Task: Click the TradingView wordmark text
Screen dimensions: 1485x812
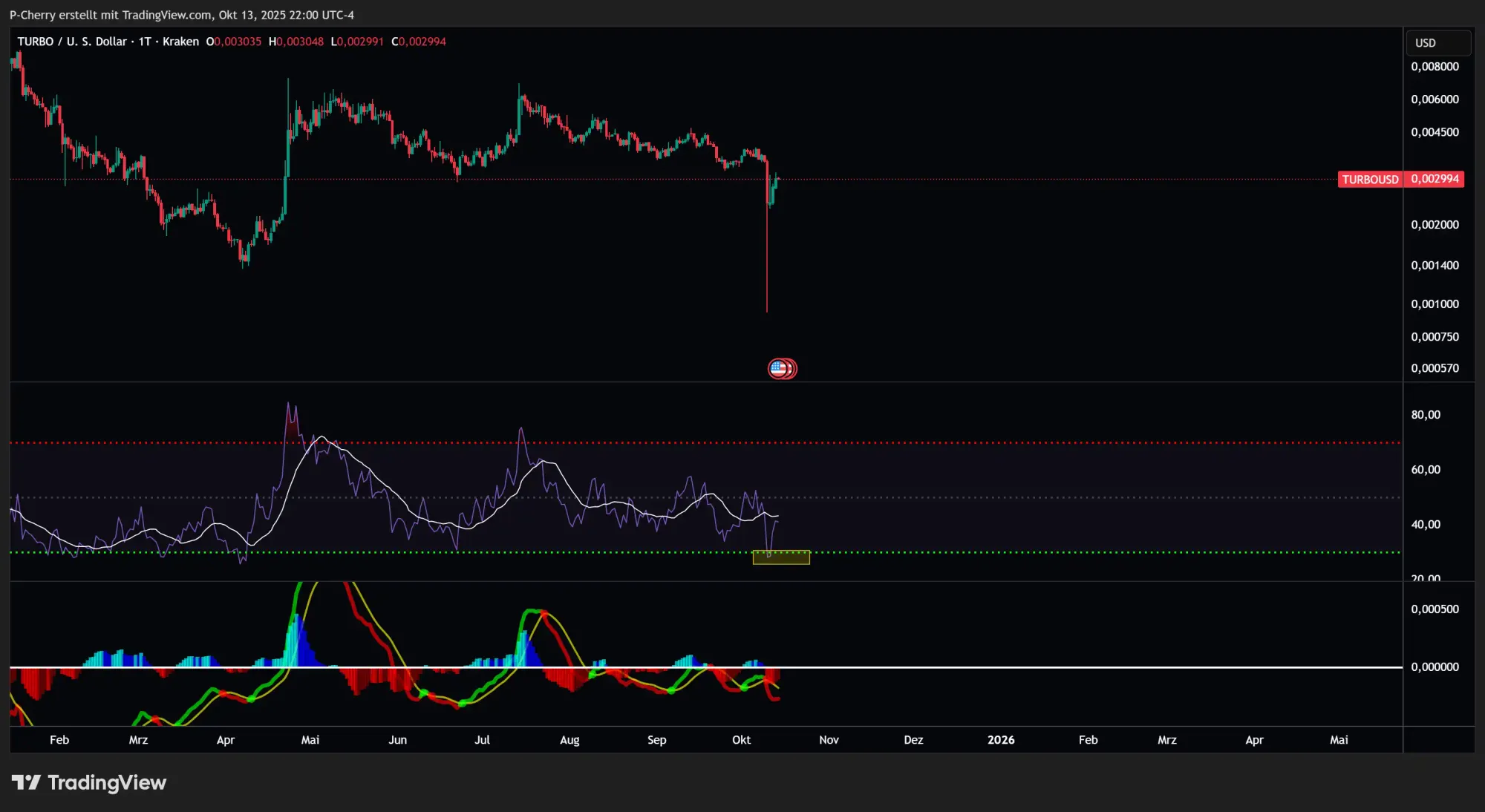Action: pyautogui.click(x=107, y=782)
